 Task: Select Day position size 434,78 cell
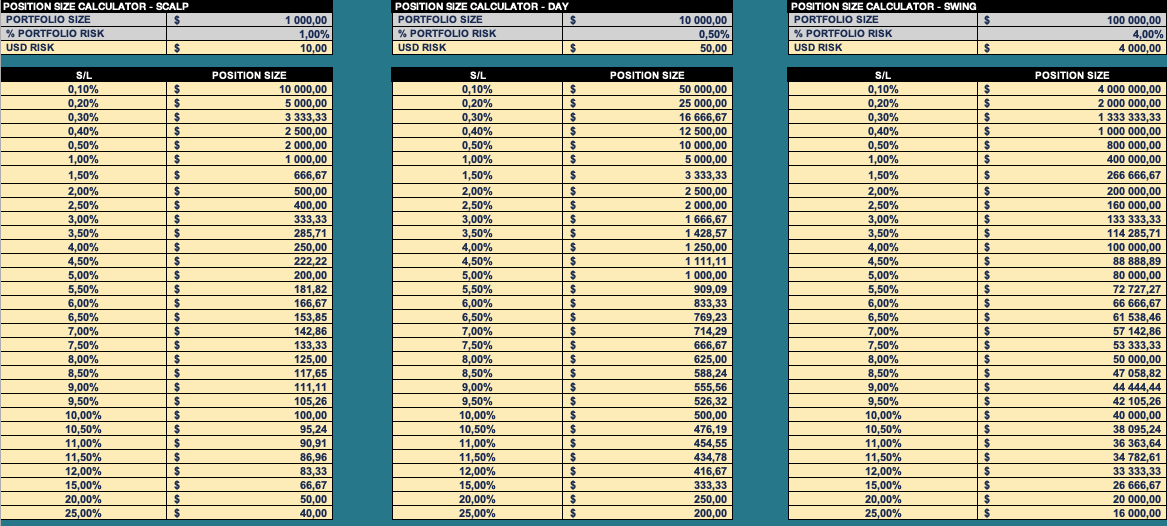[648, 458]
